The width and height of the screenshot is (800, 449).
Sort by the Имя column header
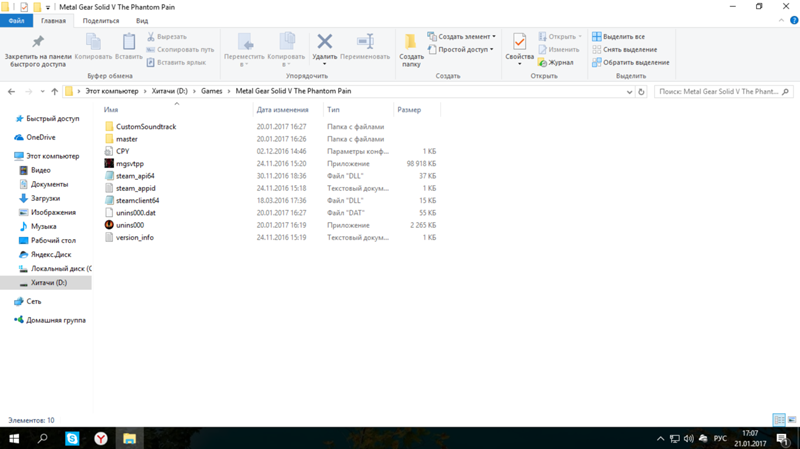click(111, 110)
